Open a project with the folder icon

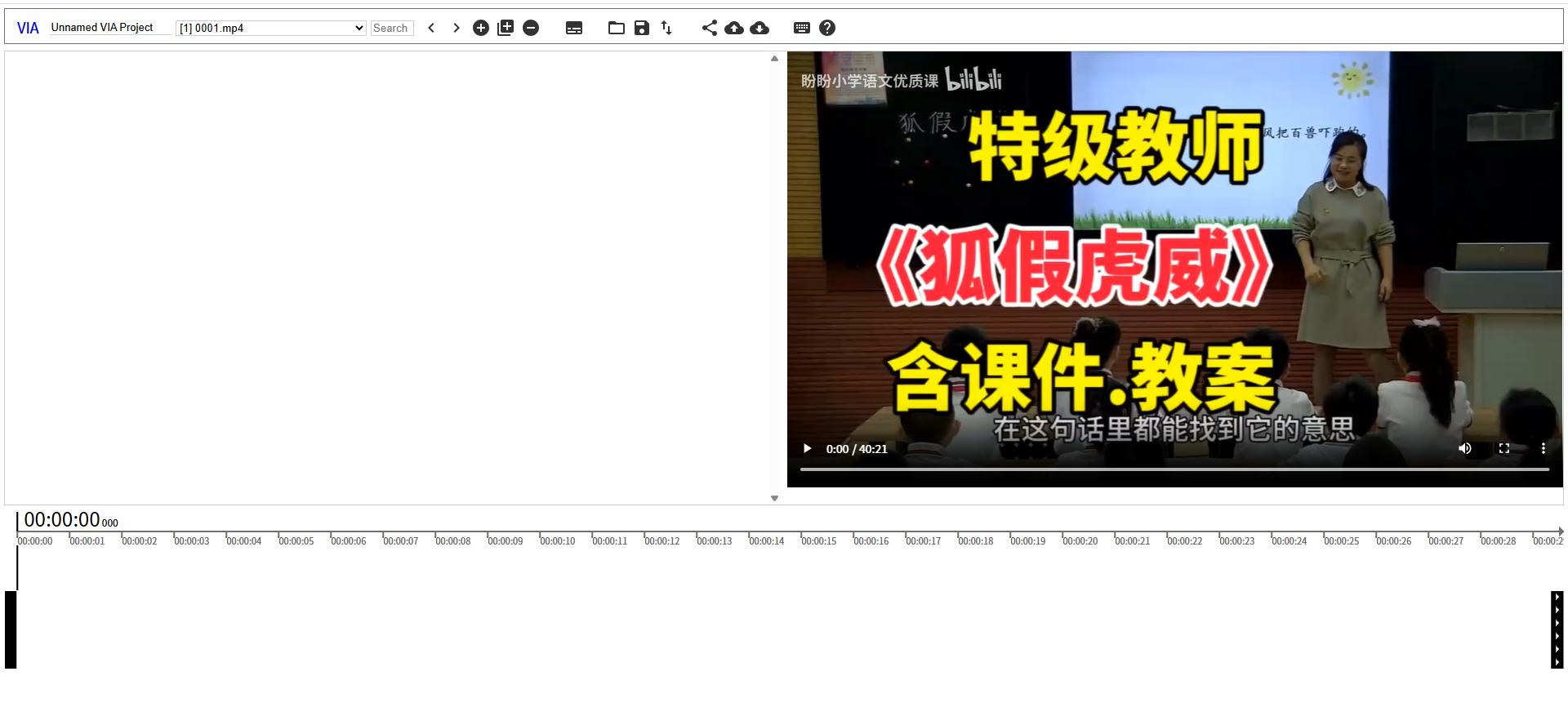(x=617, y=28)
